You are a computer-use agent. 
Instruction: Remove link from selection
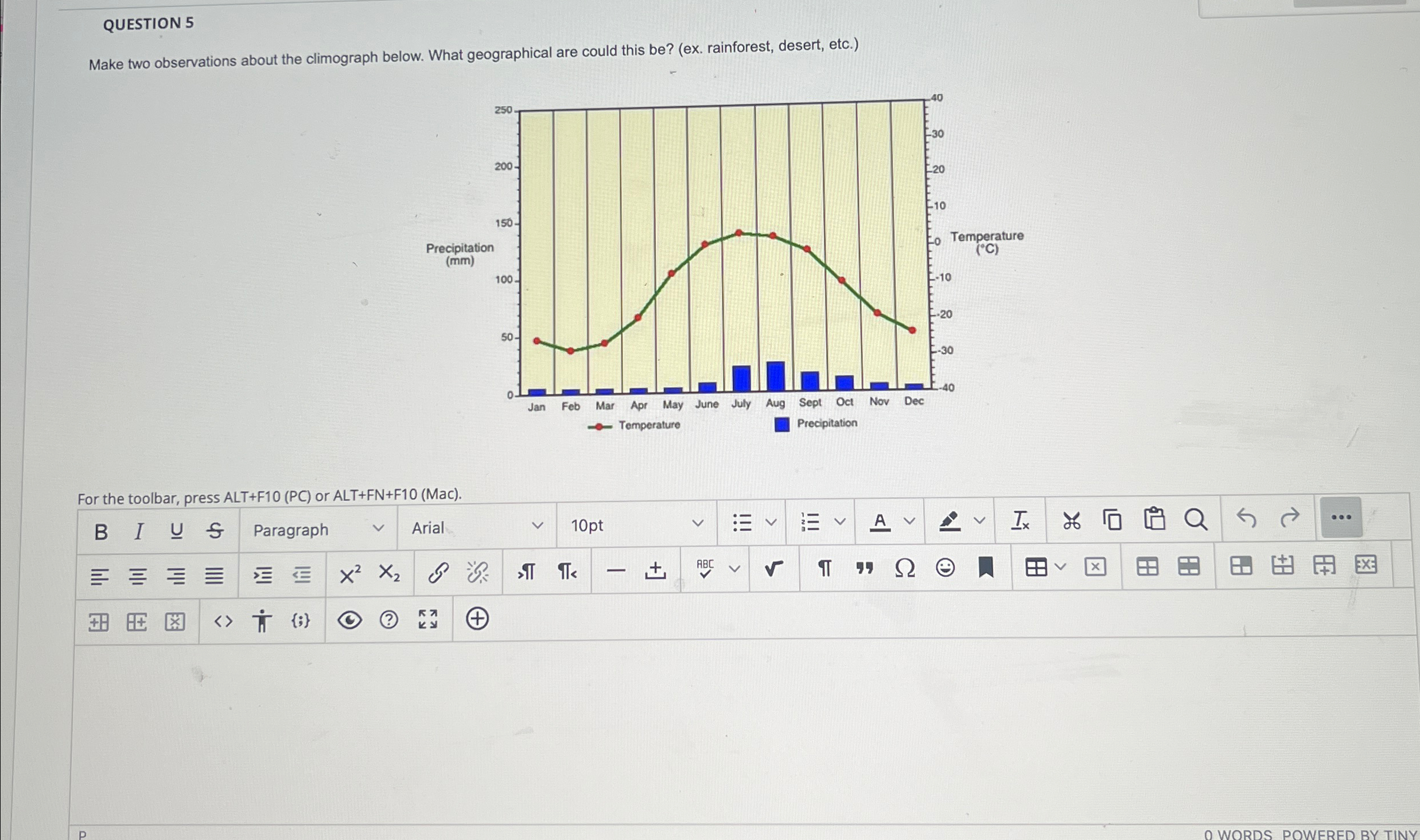[477, 571]
